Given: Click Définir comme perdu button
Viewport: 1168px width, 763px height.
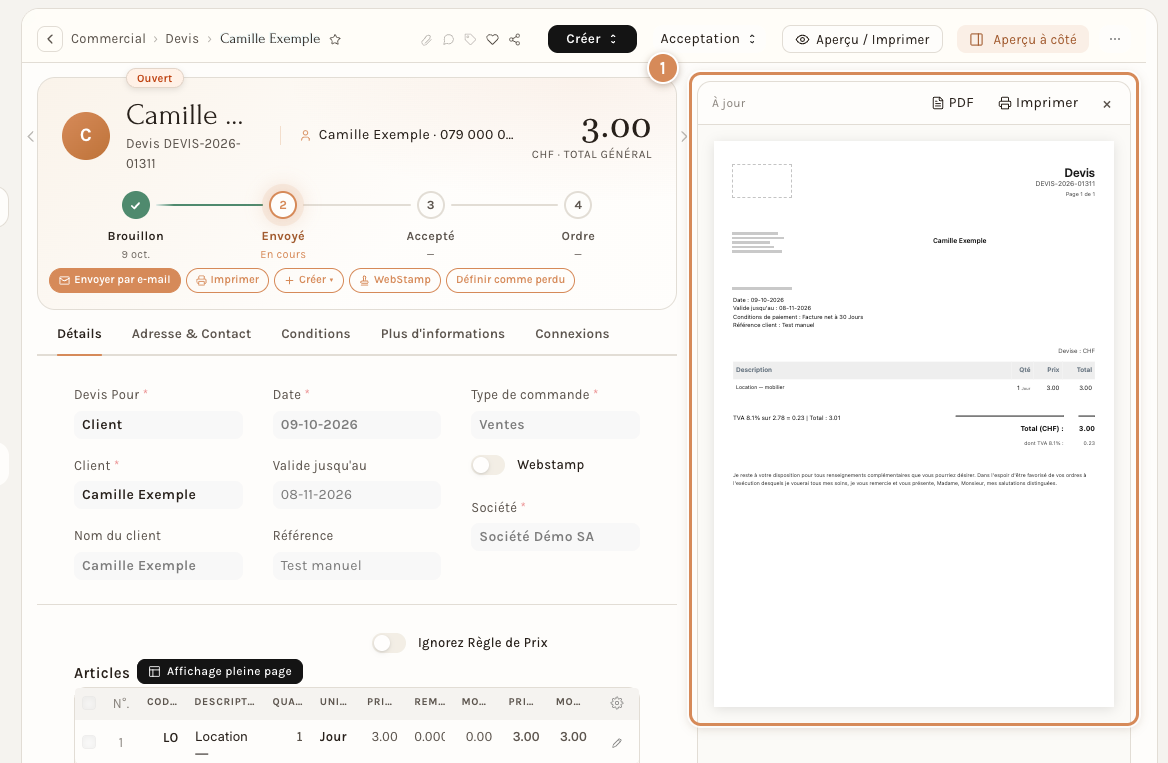Looking at the screenshot, I should click(510, 280).
